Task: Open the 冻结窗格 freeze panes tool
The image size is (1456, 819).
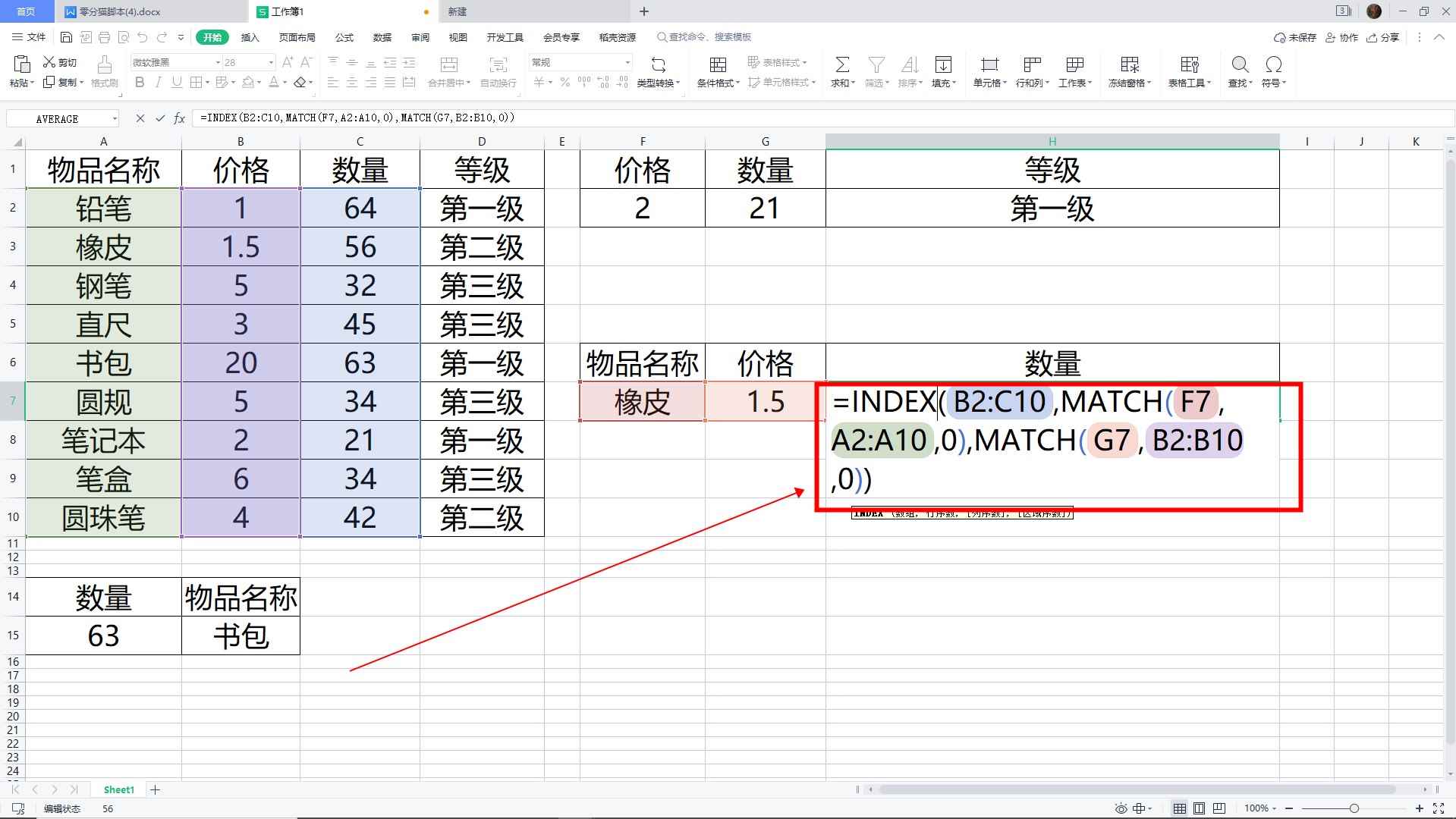Action: [x=1129, y=72]
